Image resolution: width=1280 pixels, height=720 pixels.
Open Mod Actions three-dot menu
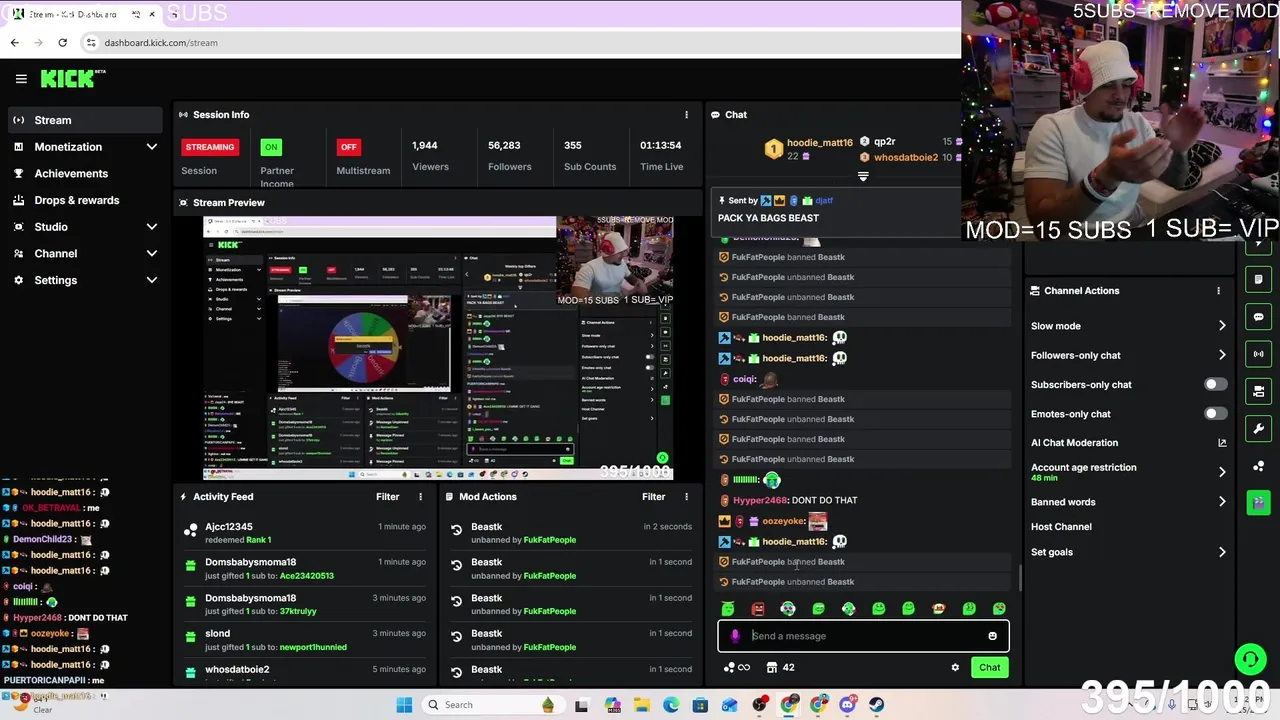(686, 497)
